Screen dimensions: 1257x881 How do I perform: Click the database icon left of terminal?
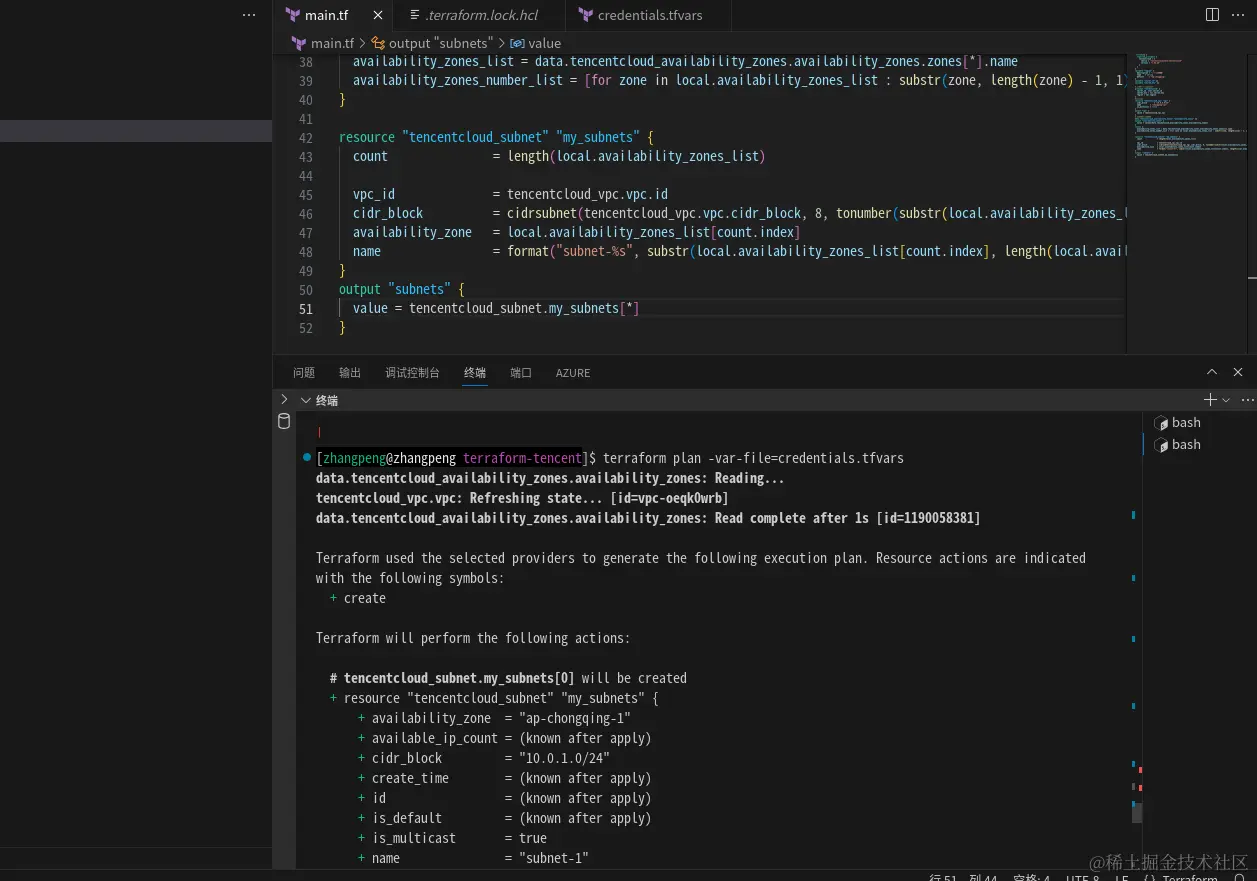click(284, 422)
